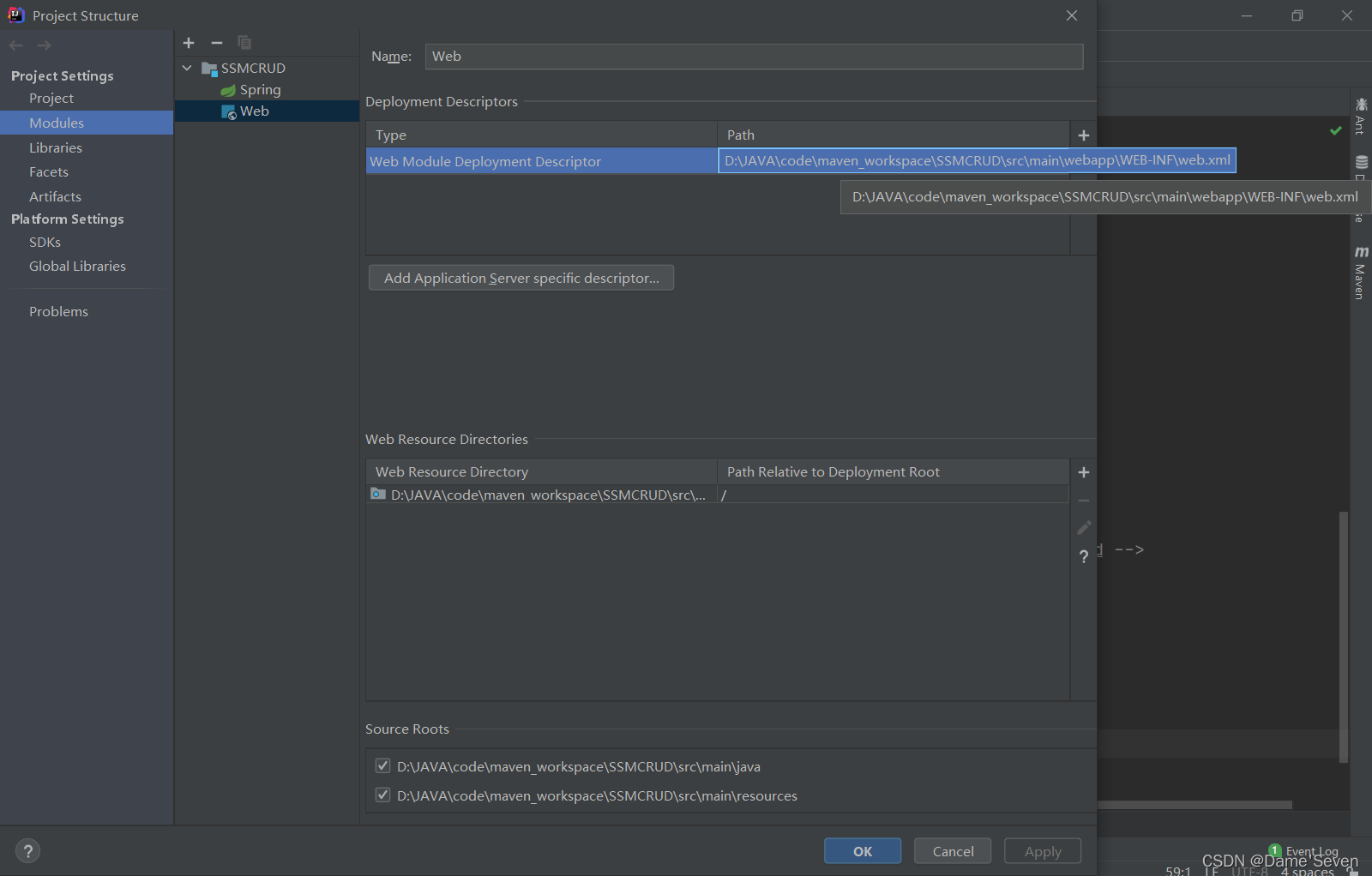The width and height of the screenshot is (1372, 876).
Task: Open the Artifacts settings page
Action: click(55, 196)
